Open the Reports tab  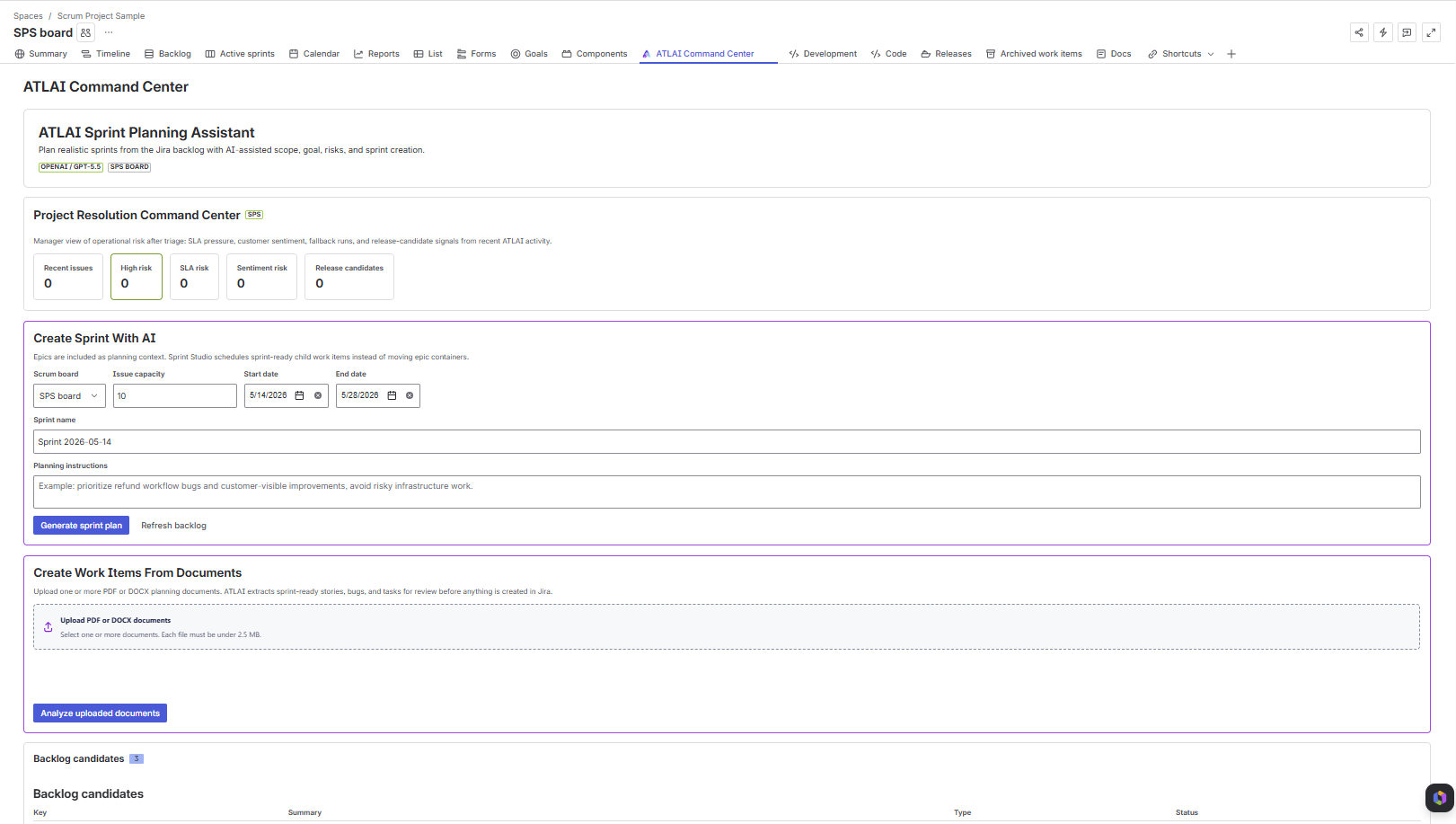pos(376,54)
